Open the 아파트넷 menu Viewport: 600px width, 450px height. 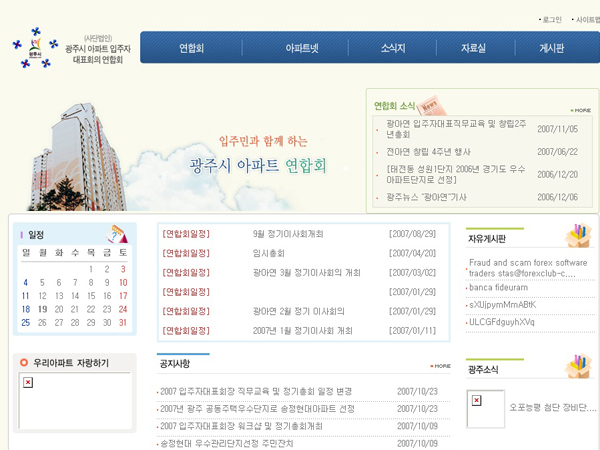[302, 47]
